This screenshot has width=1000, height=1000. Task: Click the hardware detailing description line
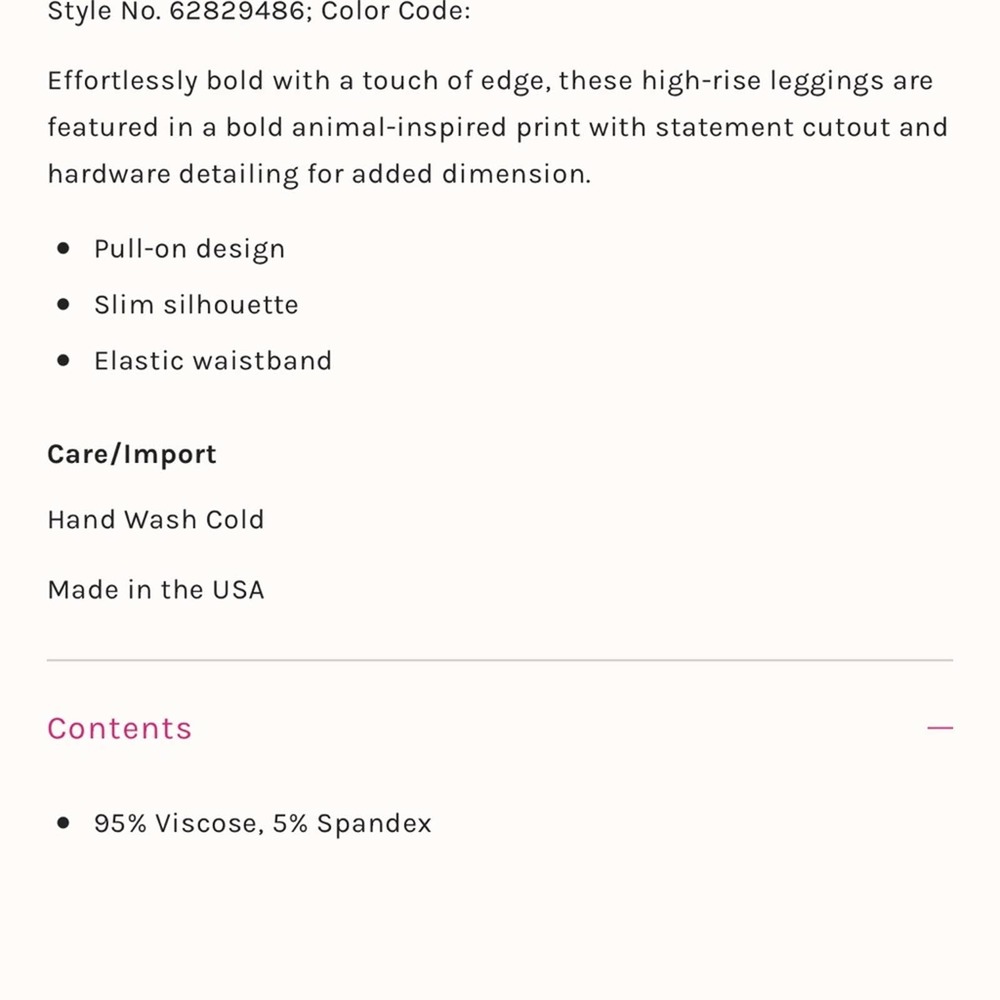pyautogui.click(x=320, y=174)
